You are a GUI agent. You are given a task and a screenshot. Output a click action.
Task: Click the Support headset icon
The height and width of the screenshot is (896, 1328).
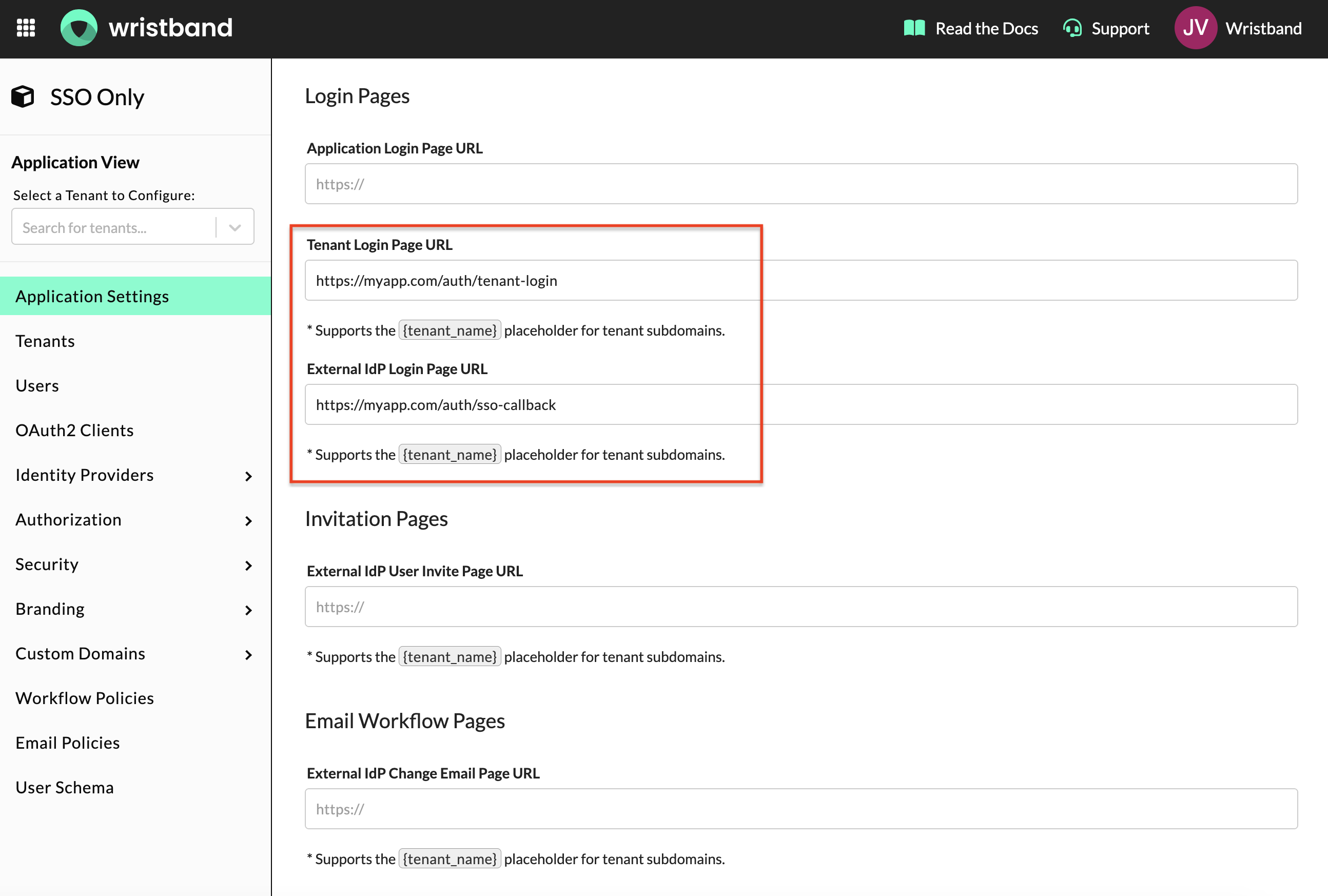click(x=1072, y=28)
